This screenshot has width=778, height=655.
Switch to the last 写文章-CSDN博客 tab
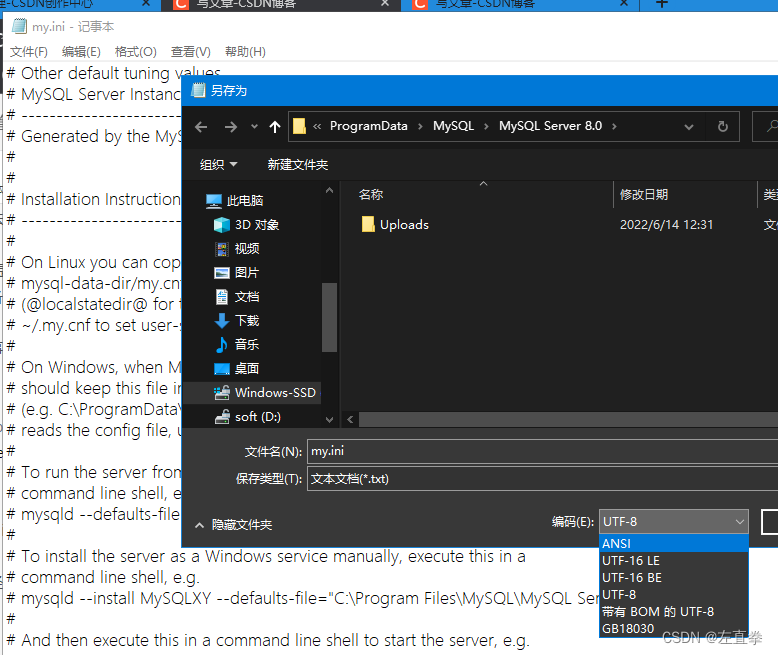(x=520, y=4)
